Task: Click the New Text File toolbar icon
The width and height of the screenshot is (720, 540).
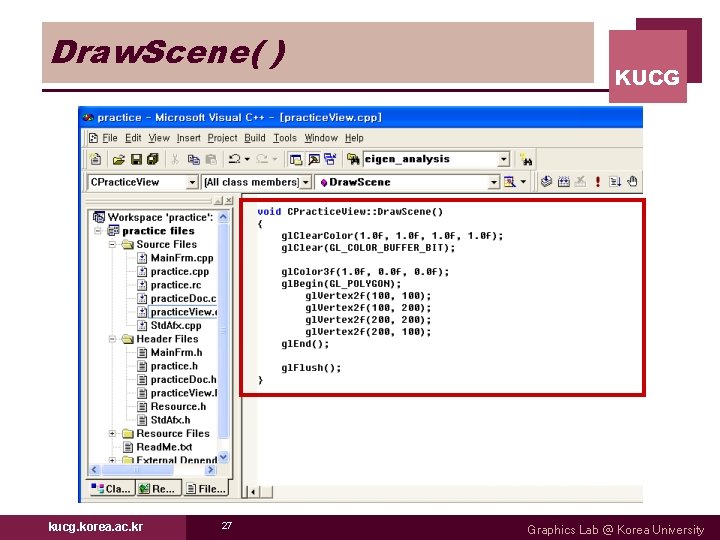Action: pos(96,159)
